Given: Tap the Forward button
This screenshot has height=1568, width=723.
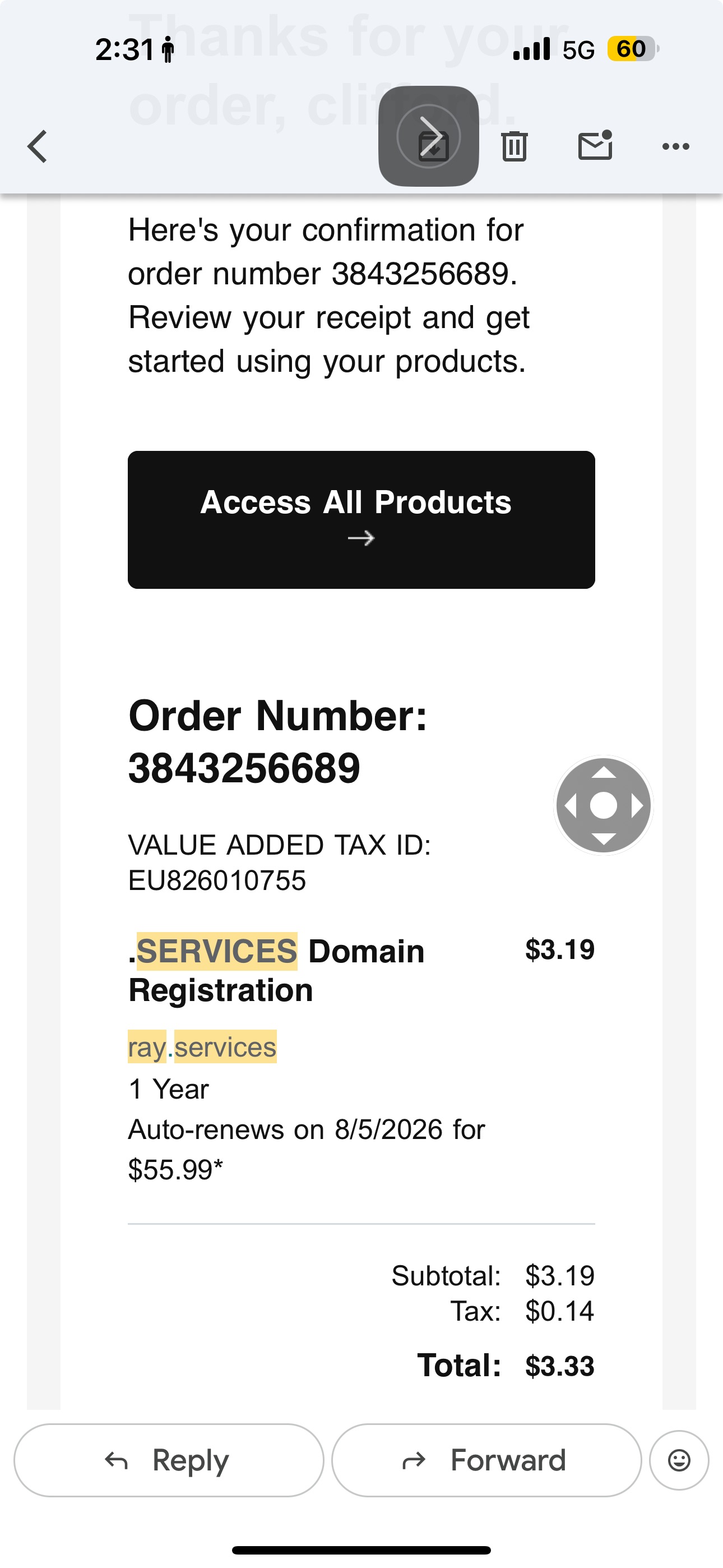Looking at the screenshot, I should tap(486, 1460).
